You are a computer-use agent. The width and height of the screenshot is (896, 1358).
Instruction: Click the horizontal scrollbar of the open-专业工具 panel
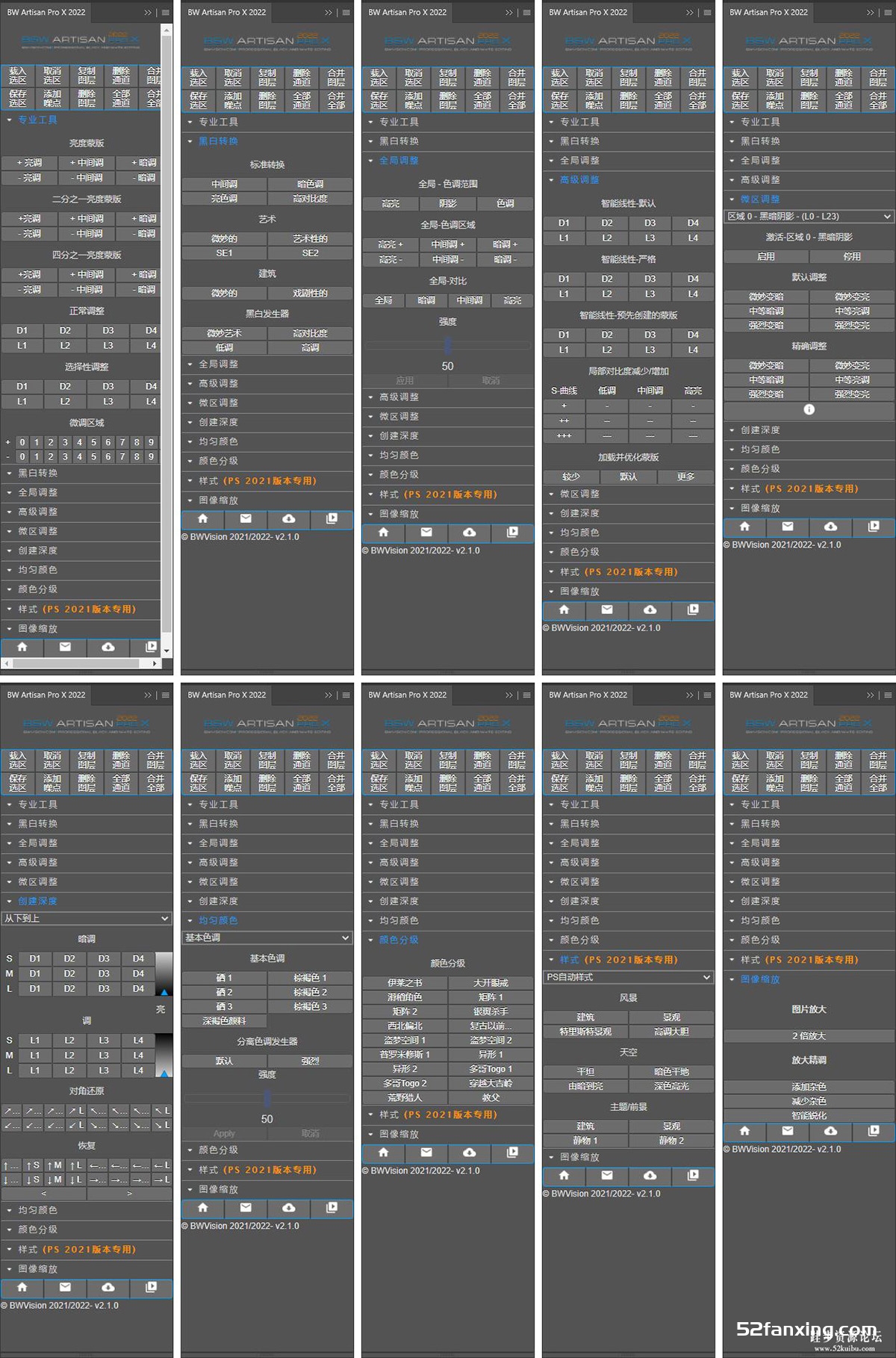click(81, 663)
